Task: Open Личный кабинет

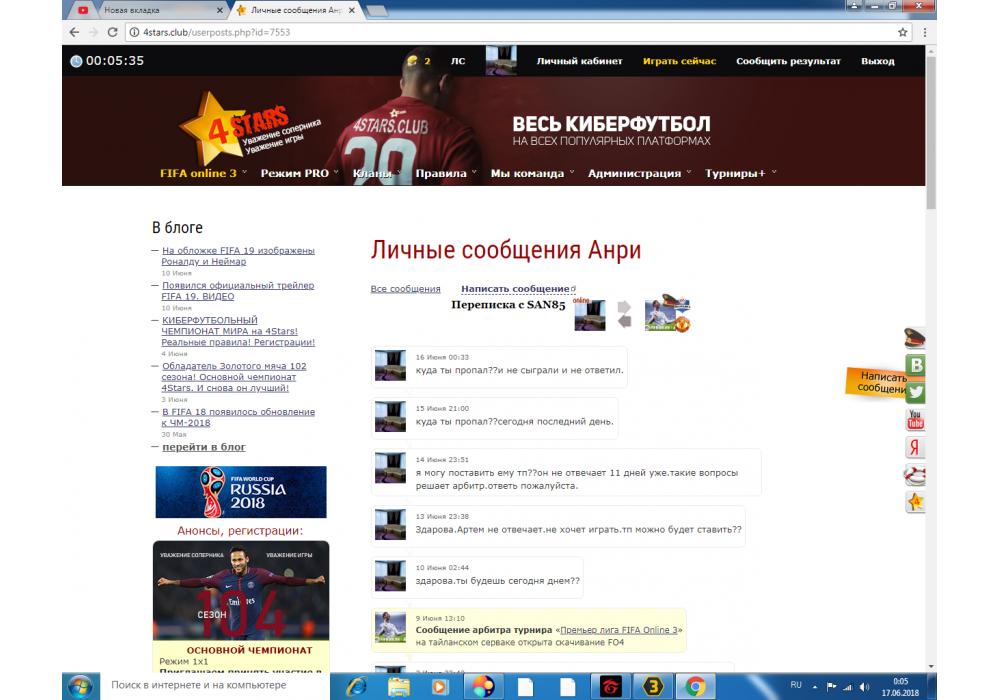Action: click(x=579, y=61)
